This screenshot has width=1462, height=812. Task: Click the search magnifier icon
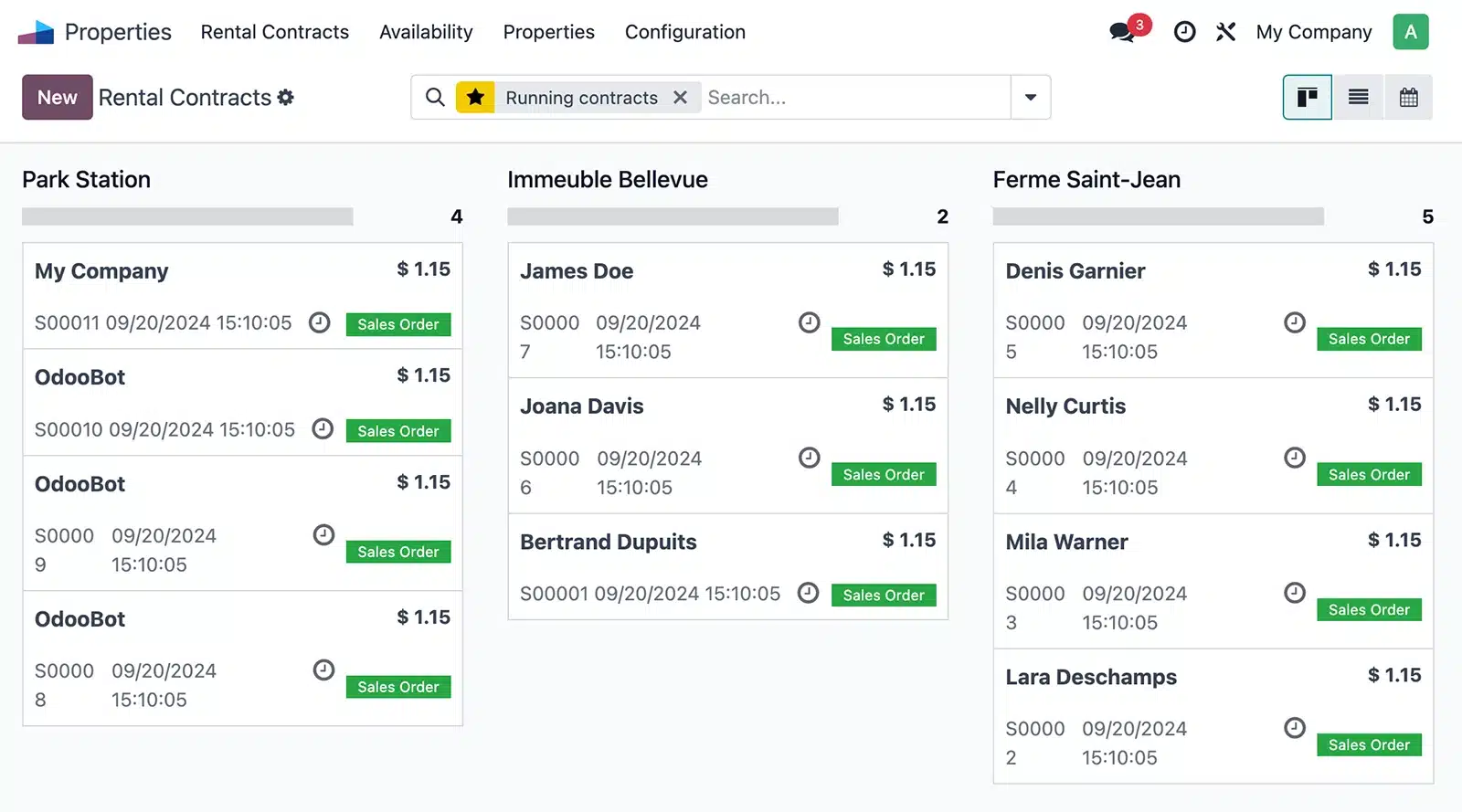[436, 98]
